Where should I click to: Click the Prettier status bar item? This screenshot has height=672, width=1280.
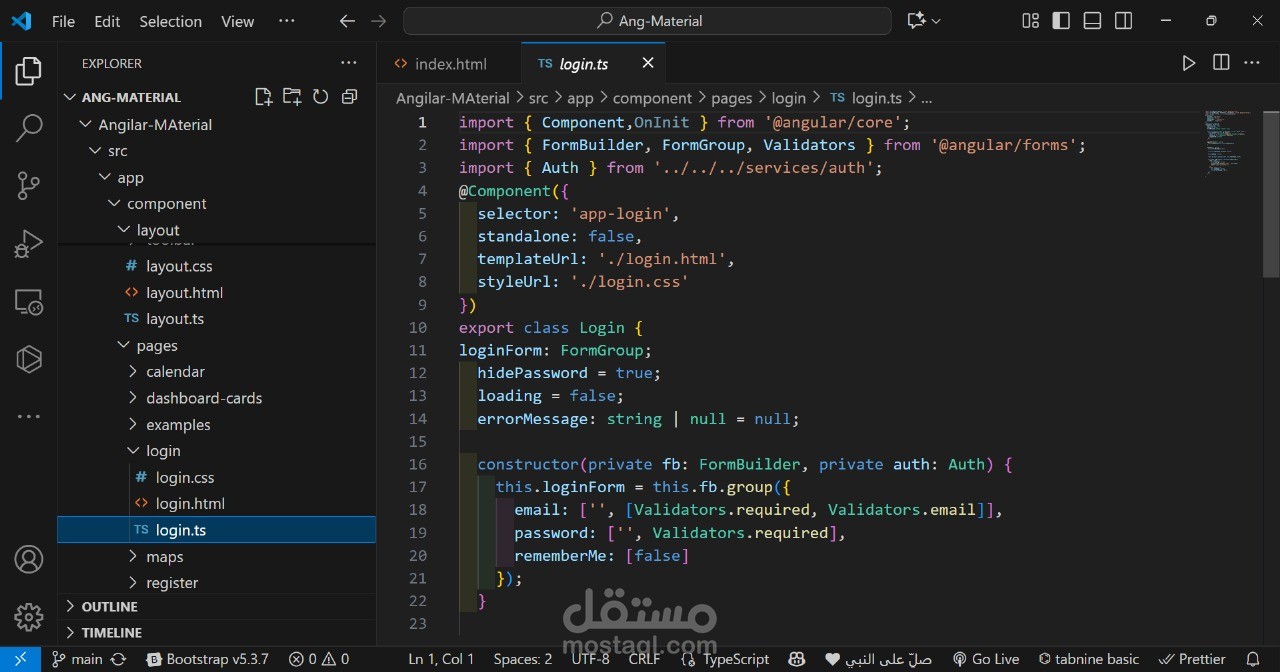coord(1191,659)
